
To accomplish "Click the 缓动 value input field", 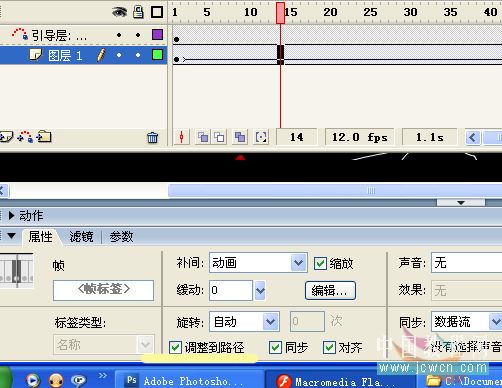I will coord(231,290).
